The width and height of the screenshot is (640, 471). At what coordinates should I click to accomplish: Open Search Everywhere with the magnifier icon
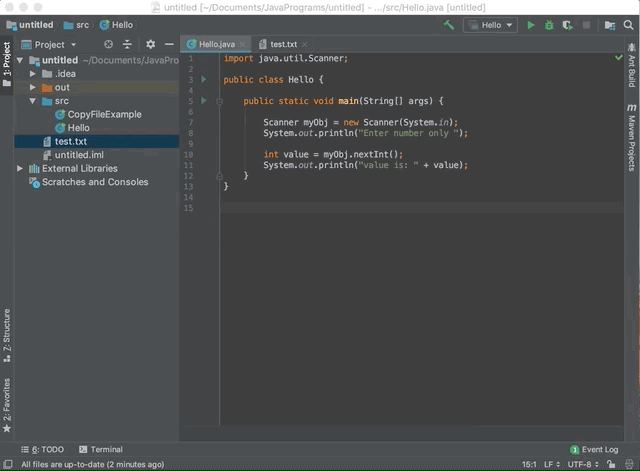click(629, 25)
